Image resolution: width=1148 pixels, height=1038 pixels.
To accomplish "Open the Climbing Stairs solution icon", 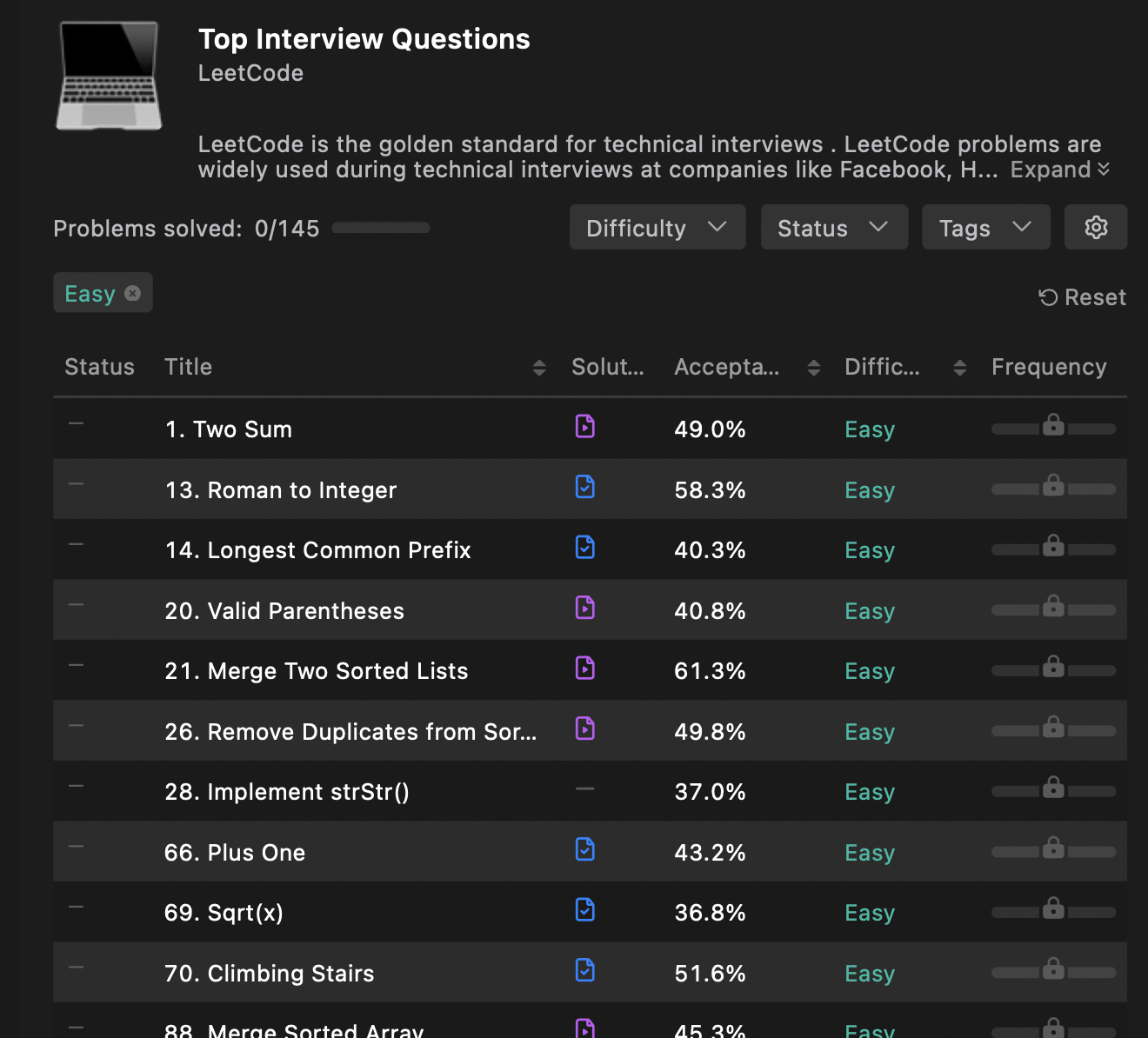I will coord(584,970).
